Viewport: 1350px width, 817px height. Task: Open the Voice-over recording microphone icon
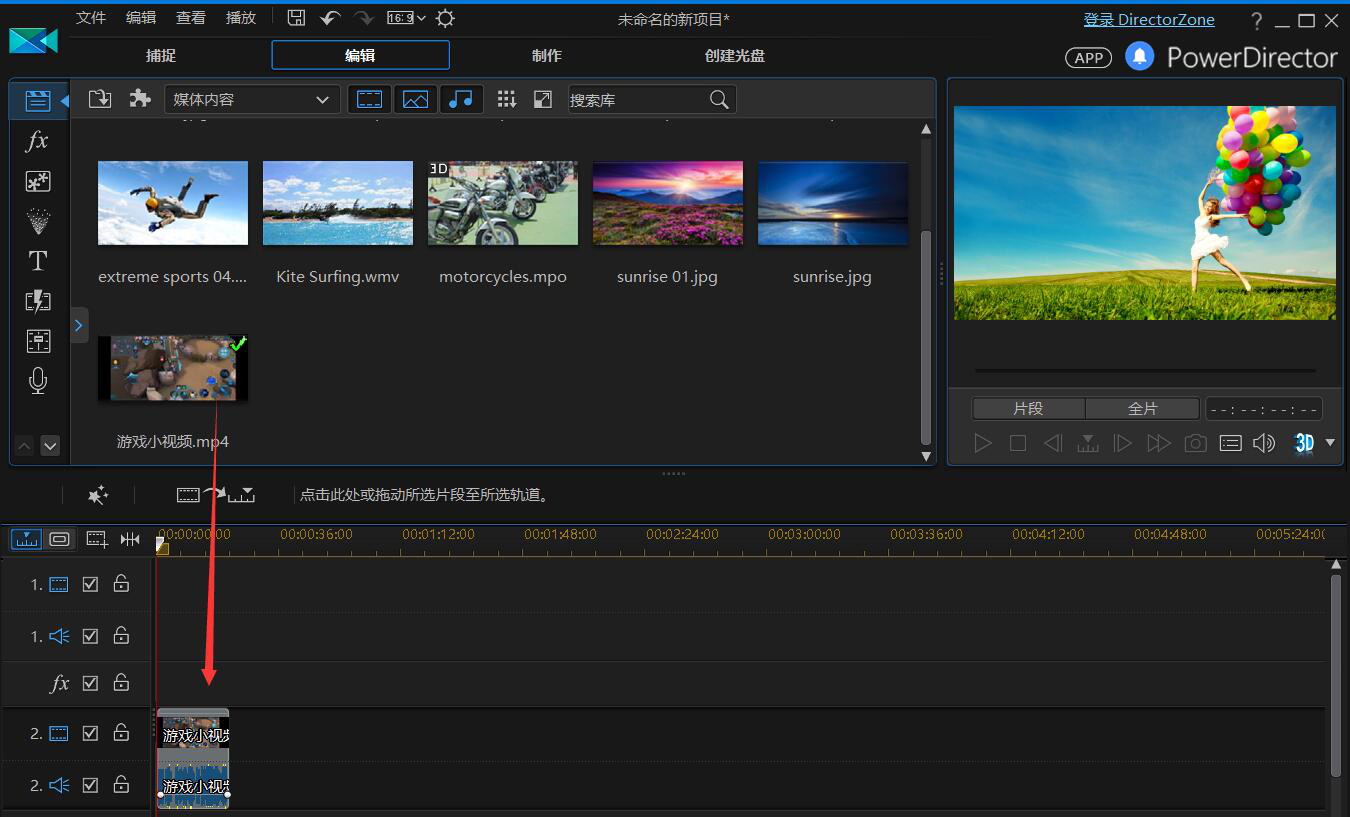click(x=37, y=380)
